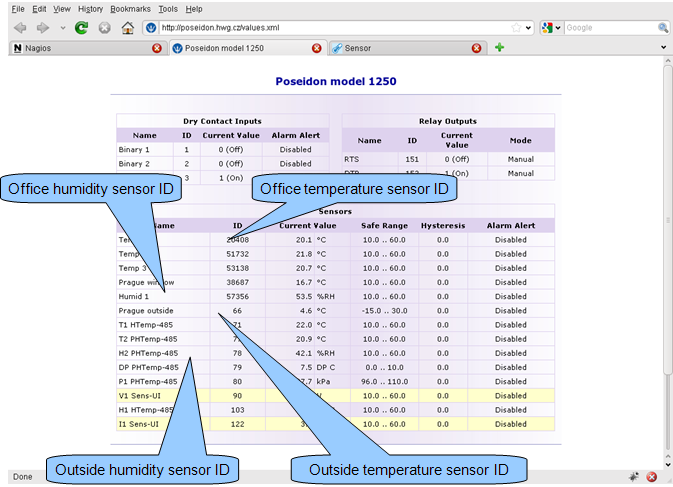Select the Binary 2 row name
The image size is (673, 487).
[134, 163]
